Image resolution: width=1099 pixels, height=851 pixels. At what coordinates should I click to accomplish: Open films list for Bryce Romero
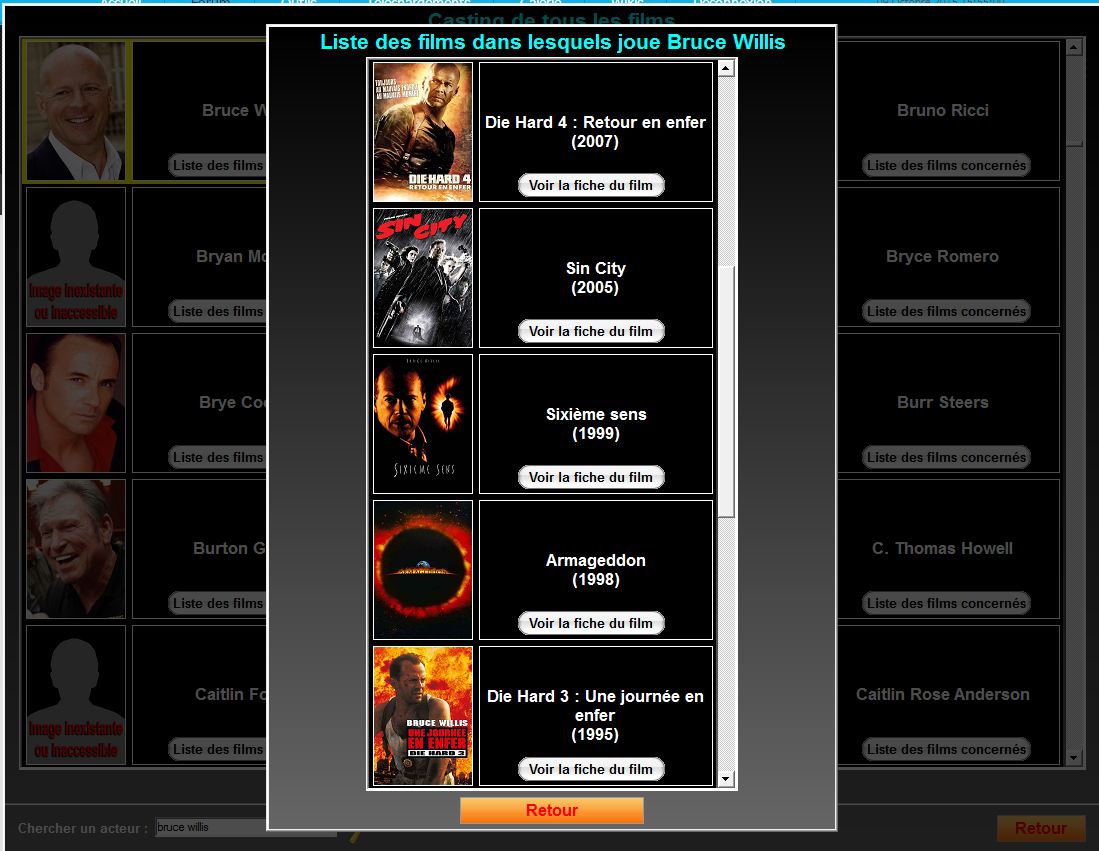tap(946, 311)
